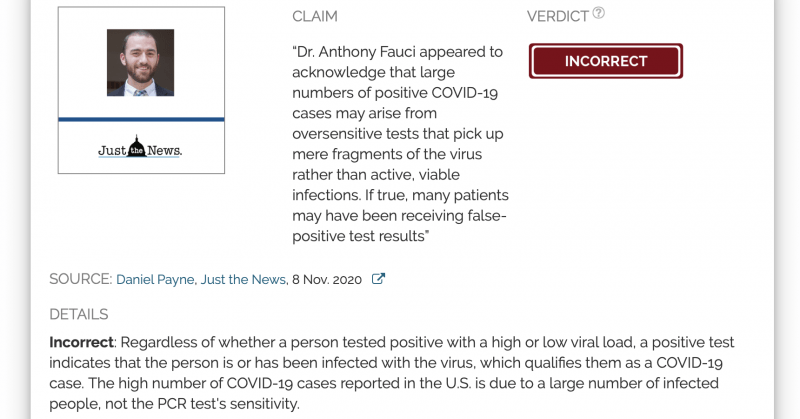Click the Just the News logo image
The width and height of the screenshot is (800, 419).
[140, 147]
